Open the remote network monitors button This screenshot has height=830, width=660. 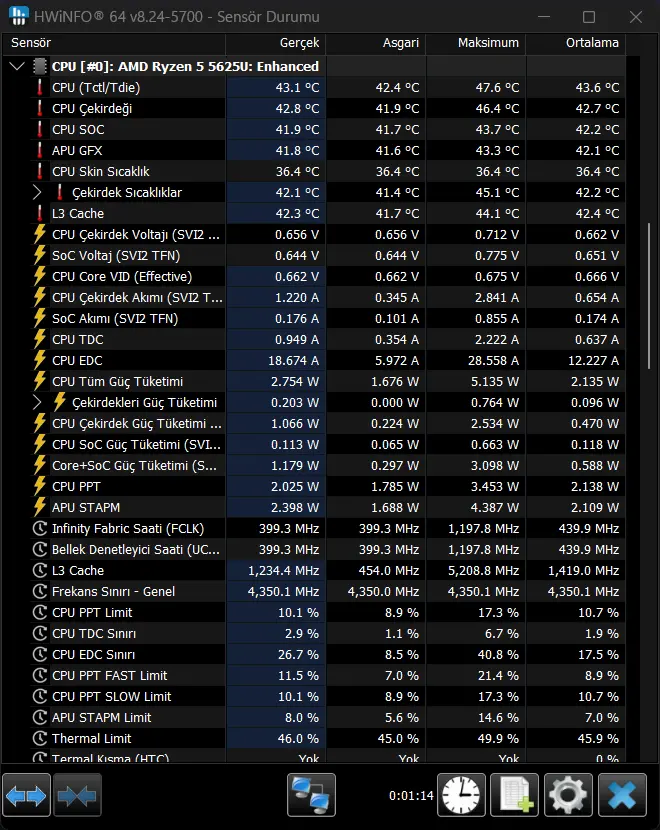(x=311, y=795)
